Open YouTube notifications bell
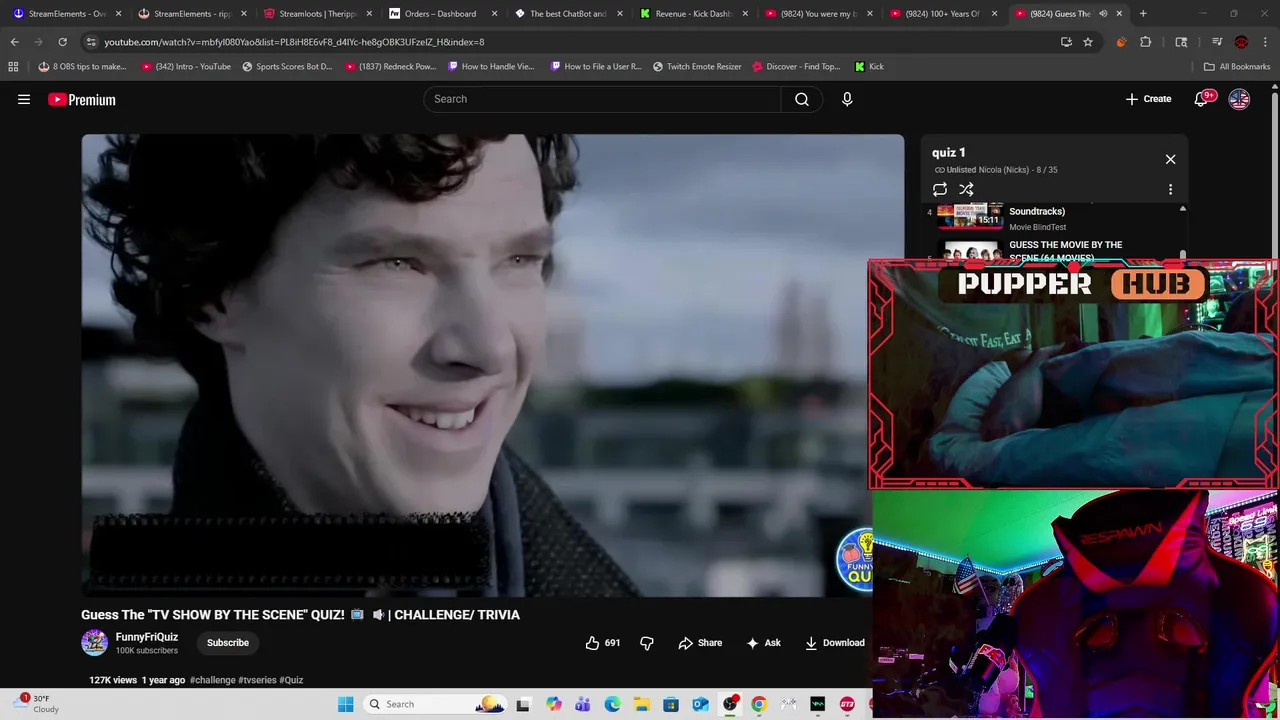Viewport: 1280px width, 720px height. pos(1203,99)
